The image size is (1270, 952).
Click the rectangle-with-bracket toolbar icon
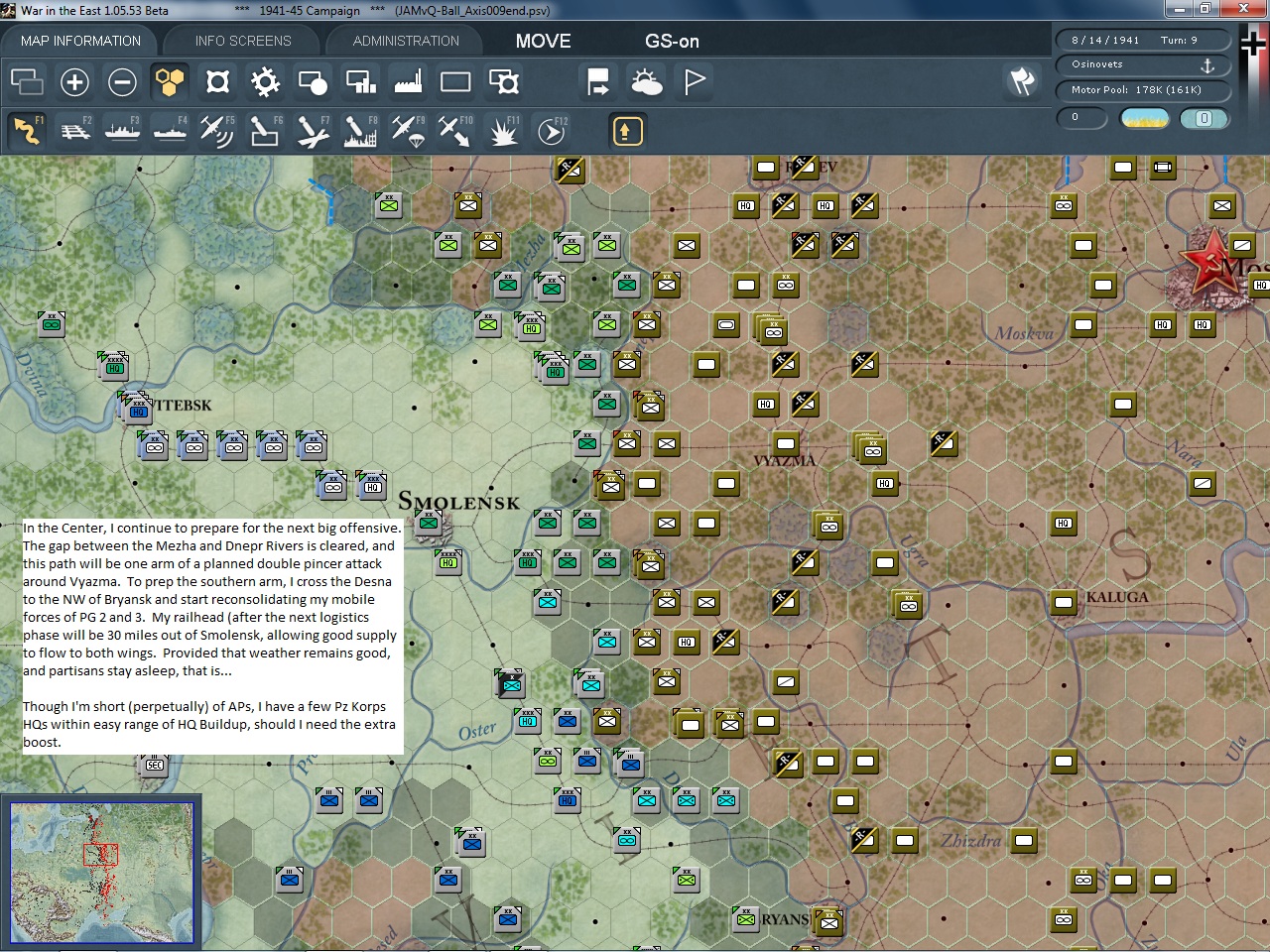pyautogui.click(x=504, y=81)
